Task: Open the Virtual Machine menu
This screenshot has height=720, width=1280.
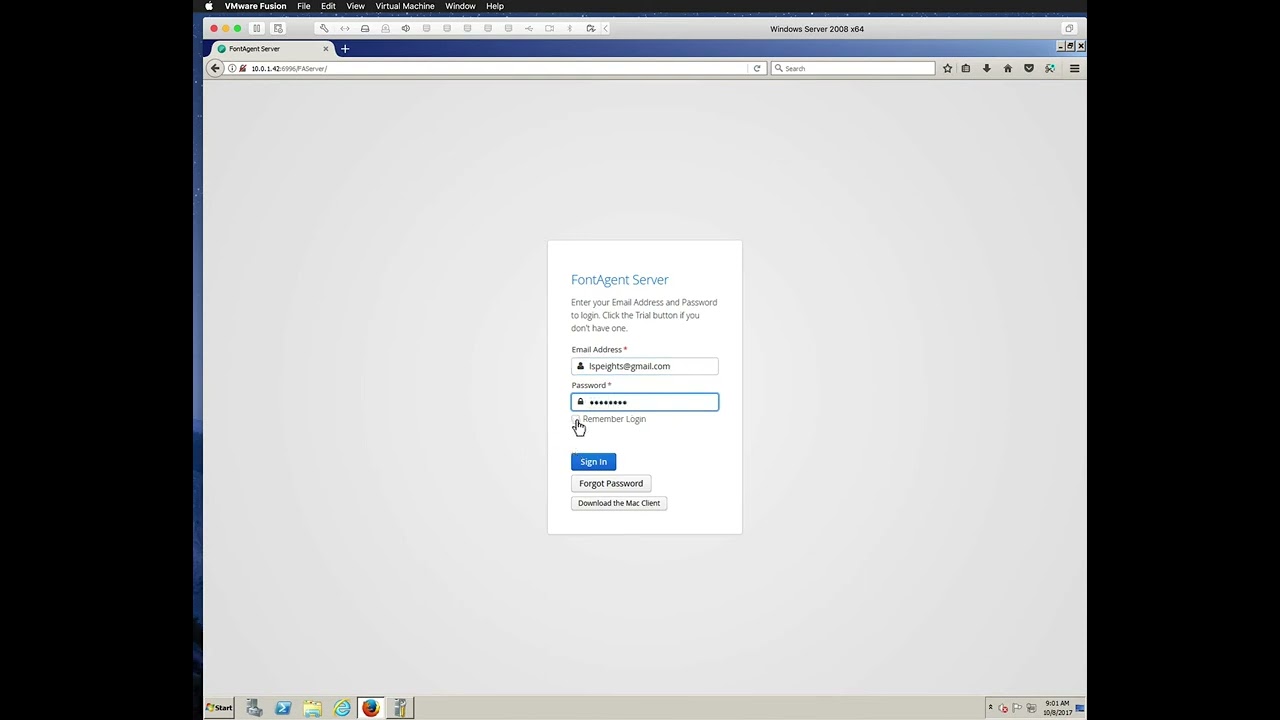Action: coord(405,6)
